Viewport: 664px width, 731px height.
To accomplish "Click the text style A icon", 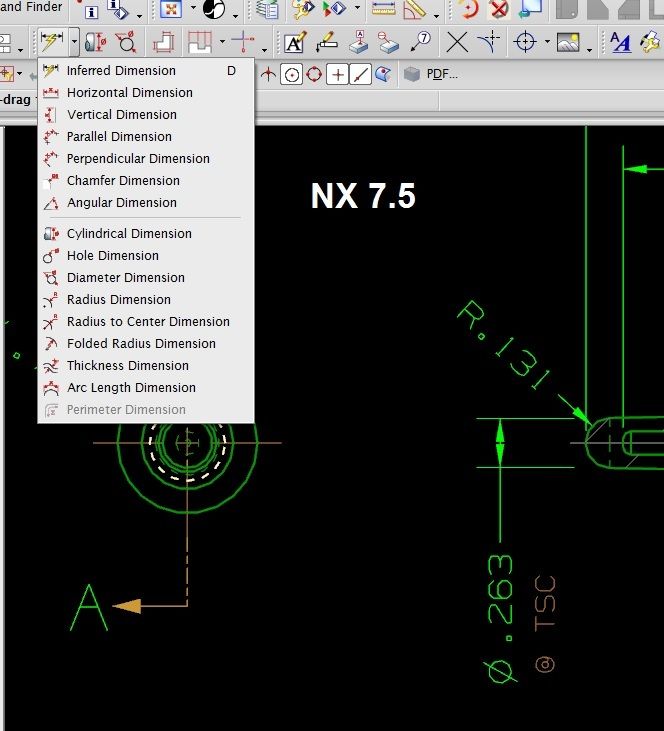I will (620, 42).
